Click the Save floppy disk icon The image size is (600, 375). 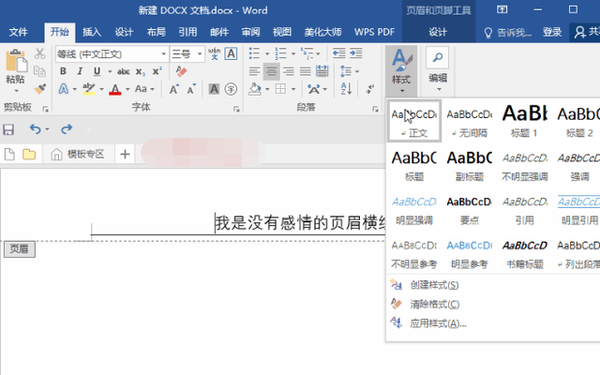[8, 129]
